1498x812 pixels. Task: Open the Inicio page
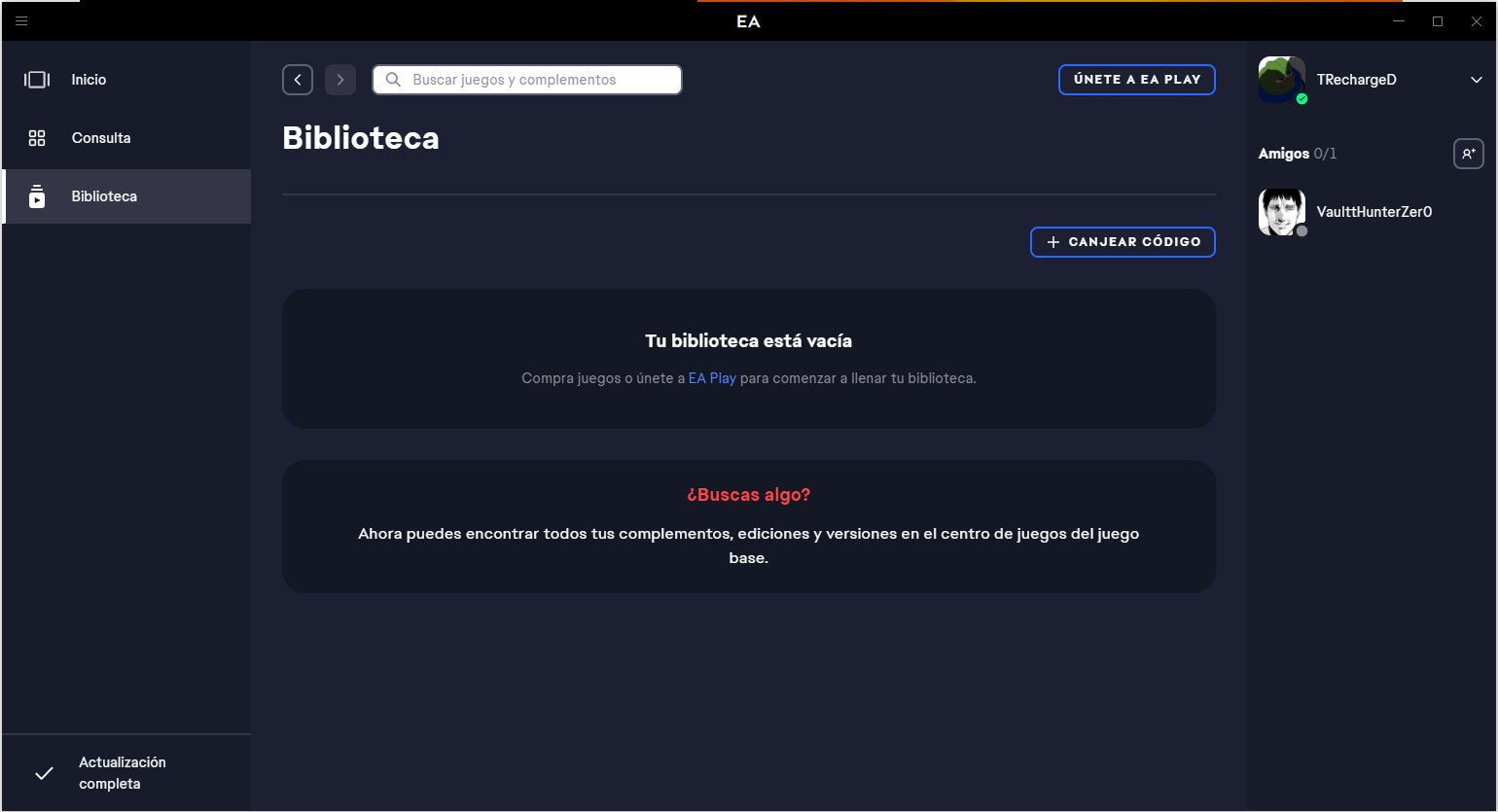click(x=126, y=80)
